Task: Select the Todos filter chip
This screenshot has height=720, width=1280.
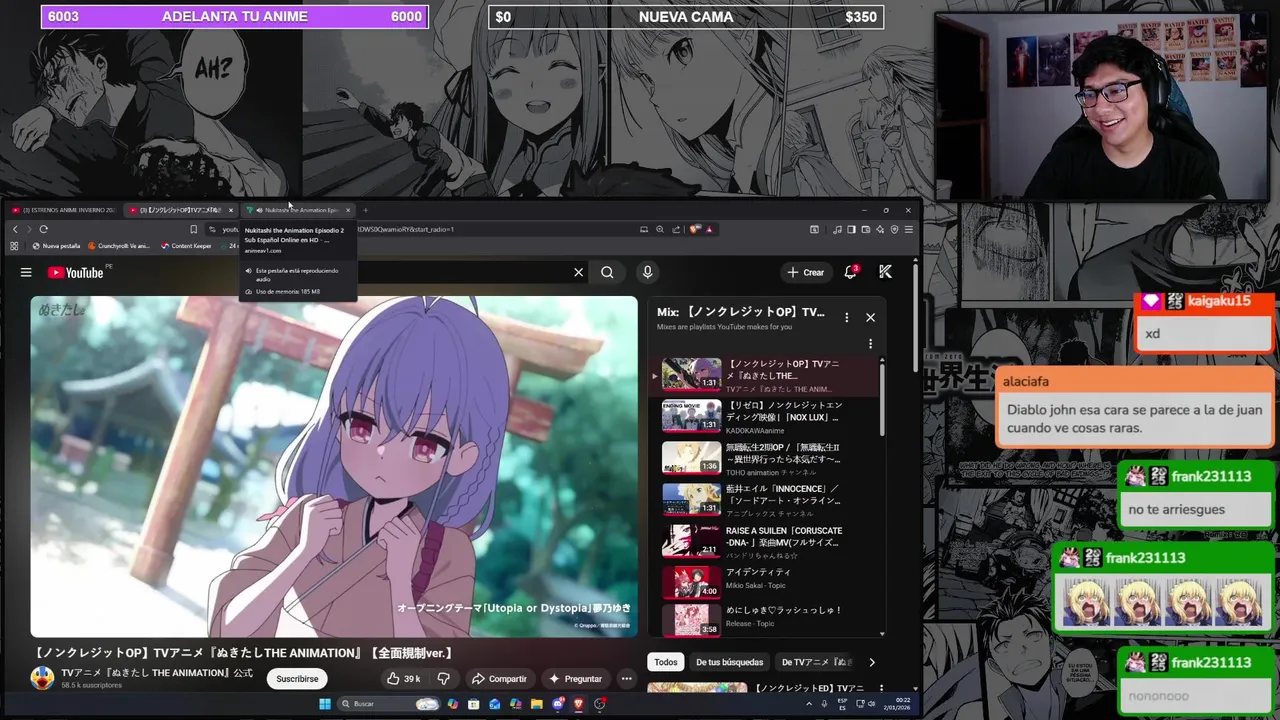Action: (665, 662)
